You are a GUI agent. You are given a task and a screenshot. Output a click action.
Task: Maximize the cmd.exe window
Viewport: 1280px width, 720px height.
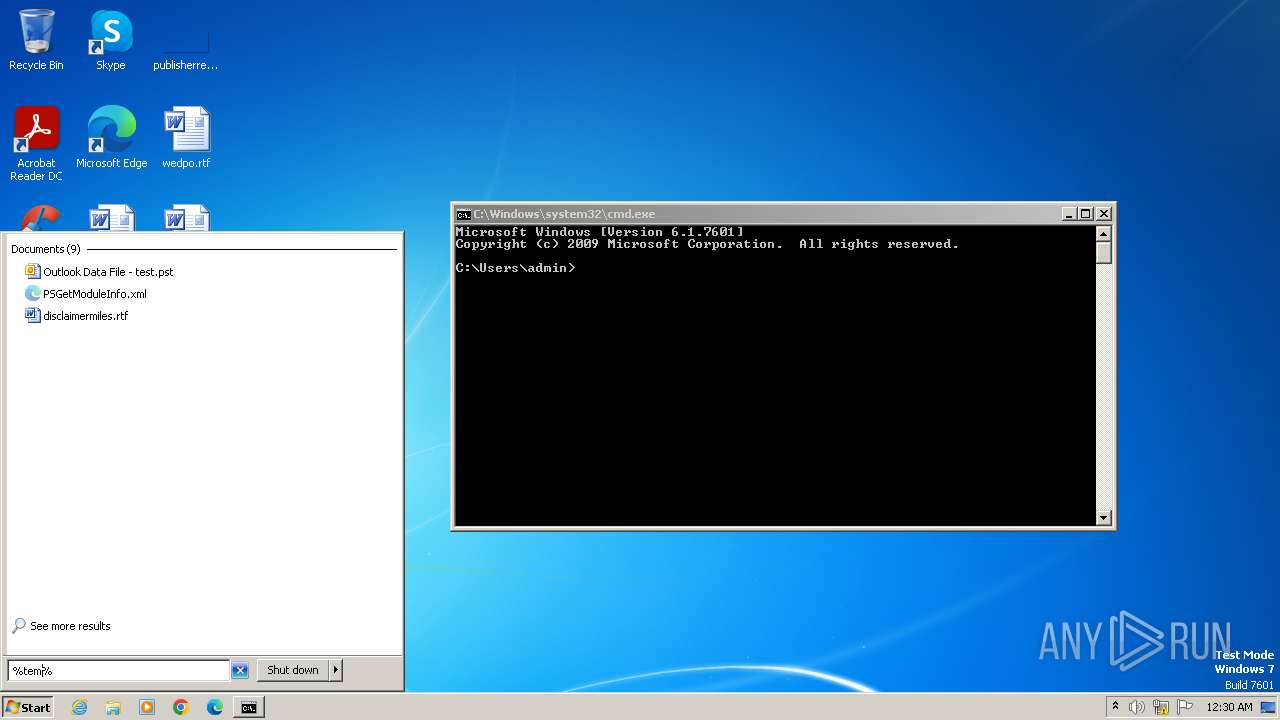[x=1085, y=214]
